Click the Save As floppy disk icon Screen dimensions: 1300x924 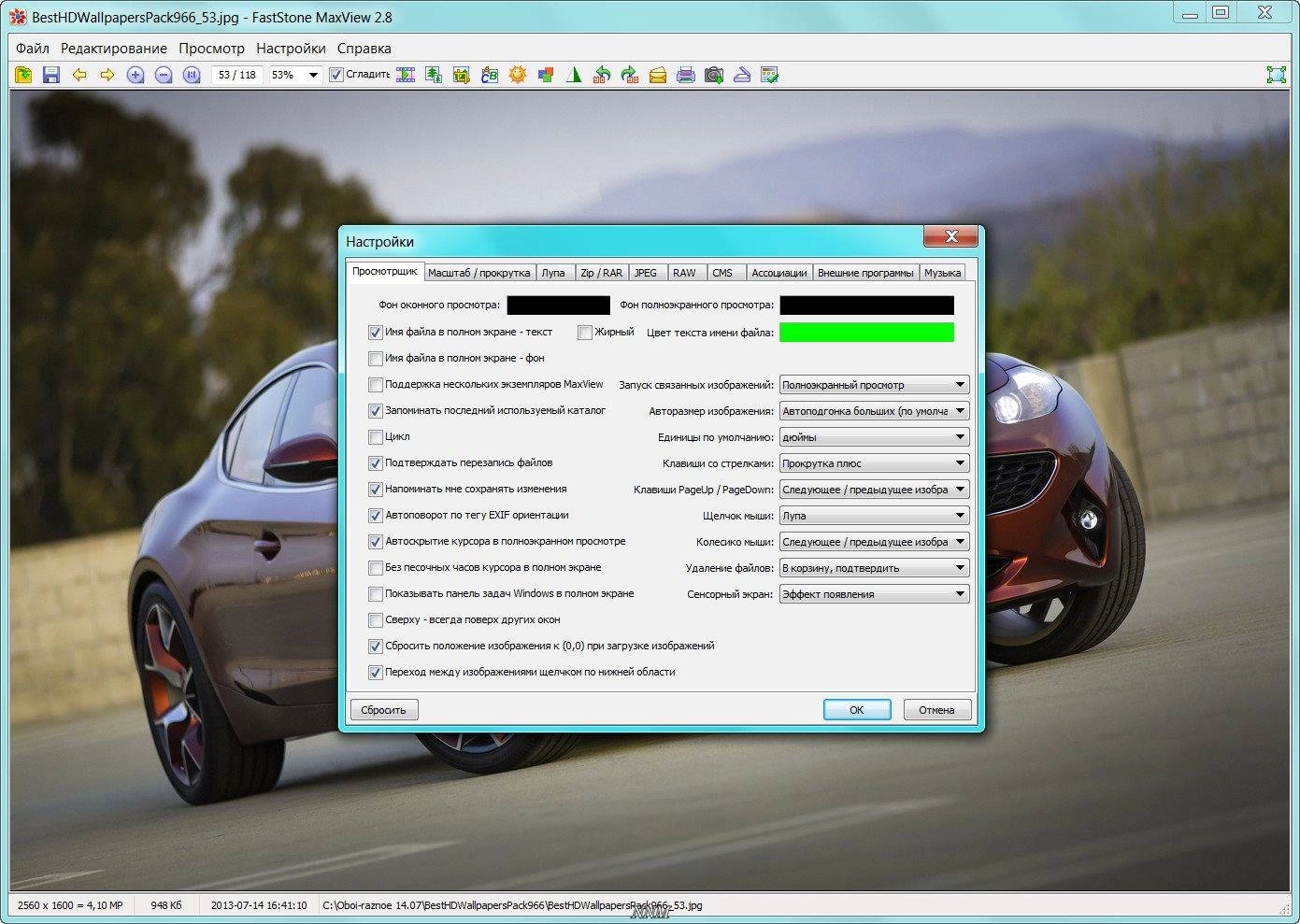(51, 75)
